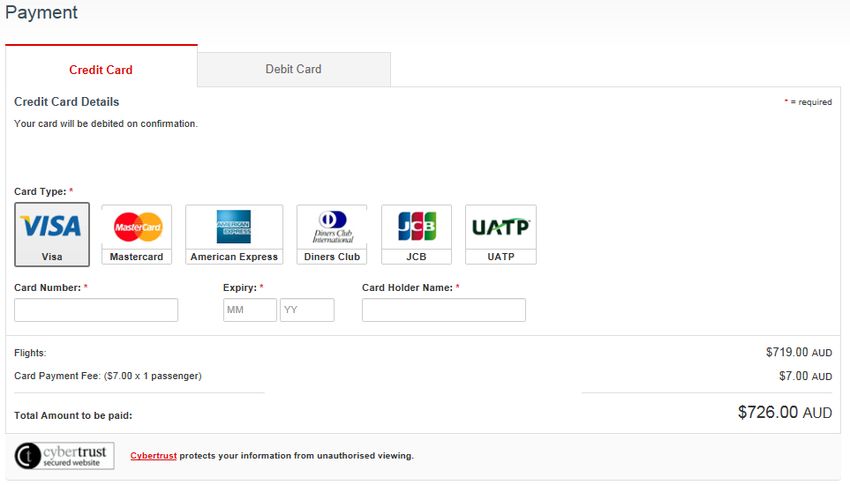Focus the Card Holder Name field
Image resolution: width=850 pixels, height=485 pixels.
[444, 310]
